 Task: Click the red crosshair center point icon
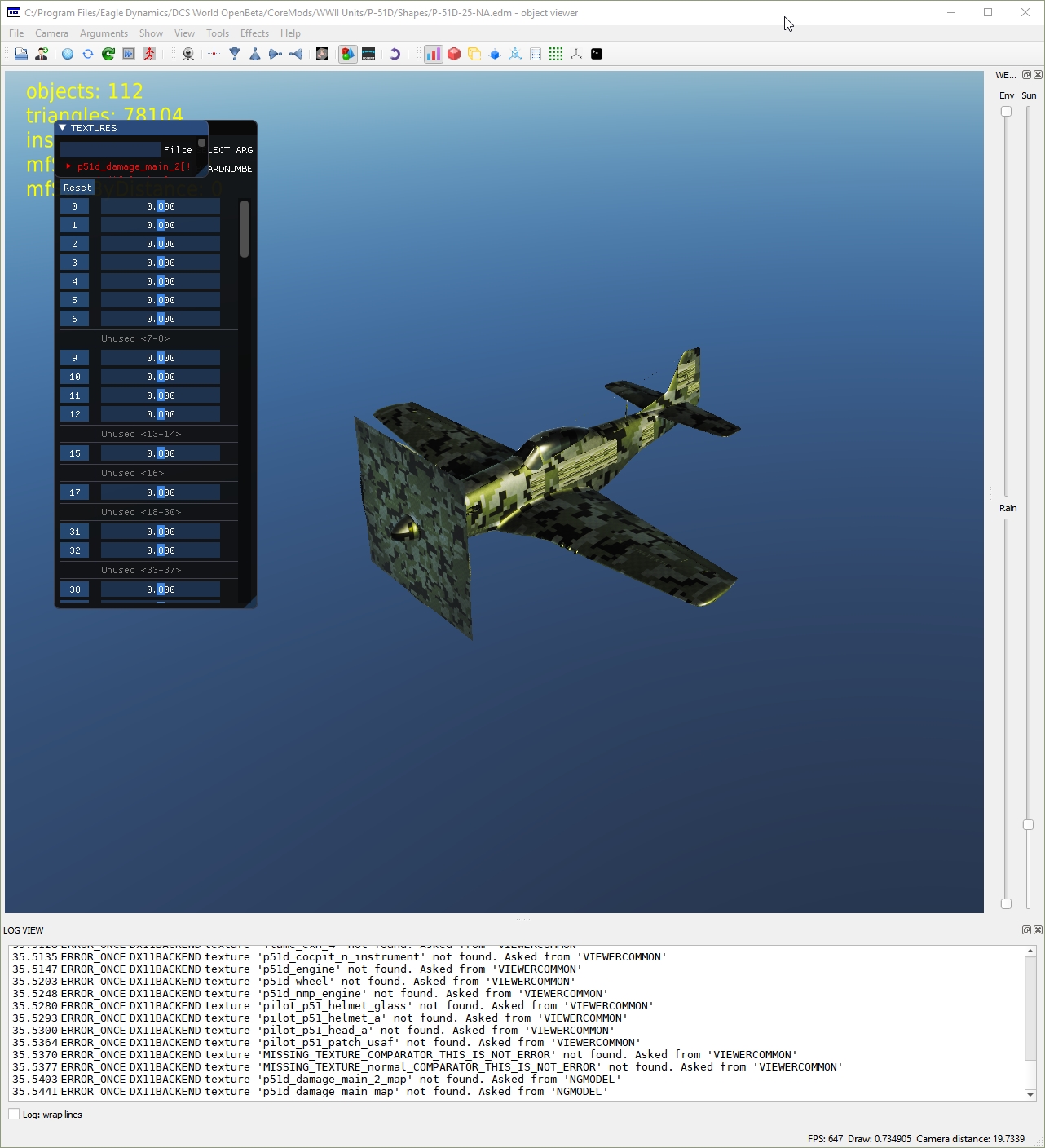(214, 54)
